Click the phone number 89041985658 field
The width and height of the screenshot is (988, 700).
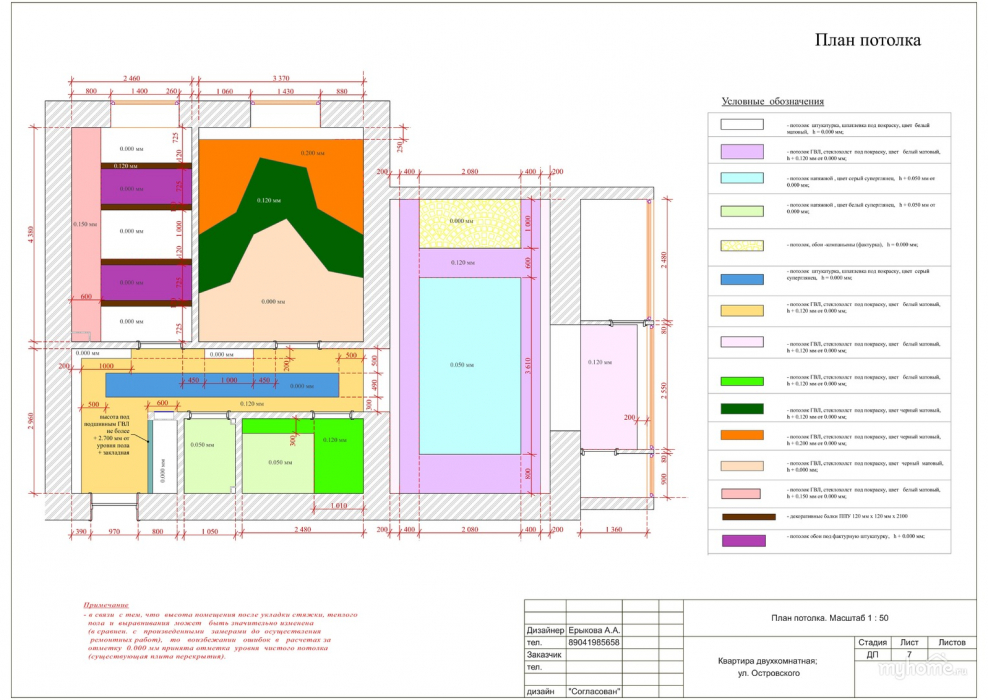[x=594, y=643]
